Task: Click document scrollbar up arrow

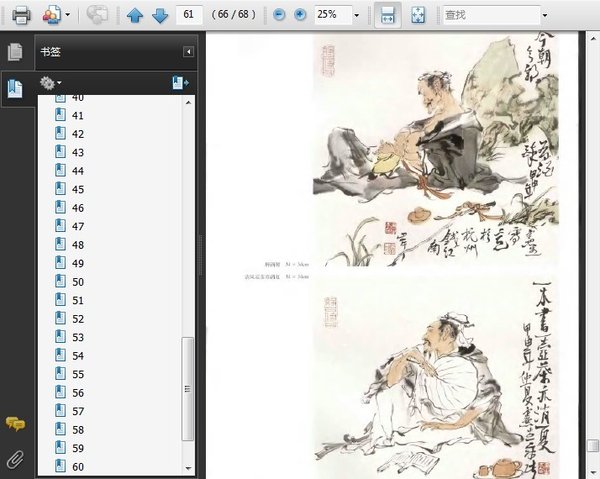Action: point(593,39)
